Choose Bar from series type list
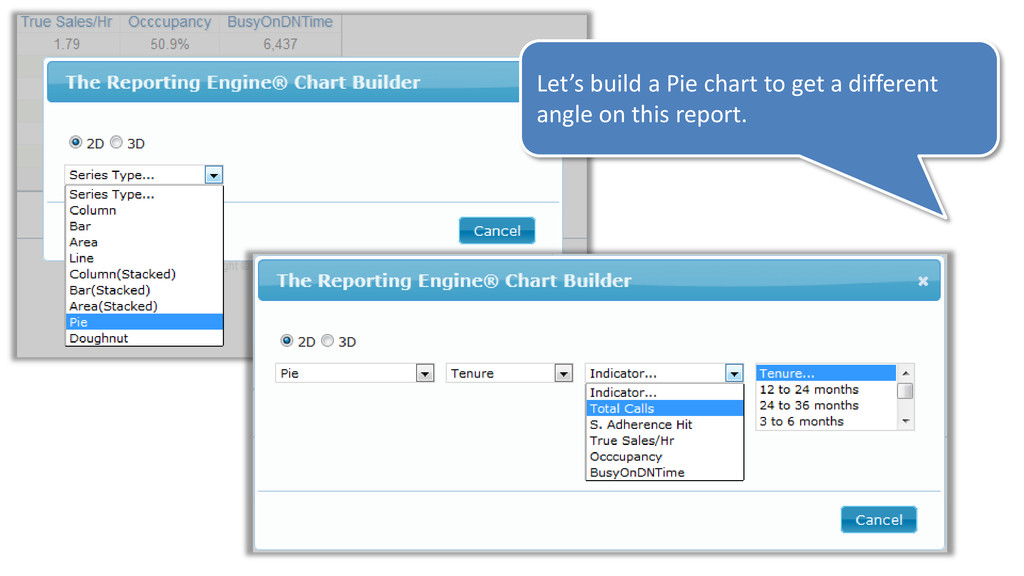Screen dimensions: 1024x576 pos(144,226)
